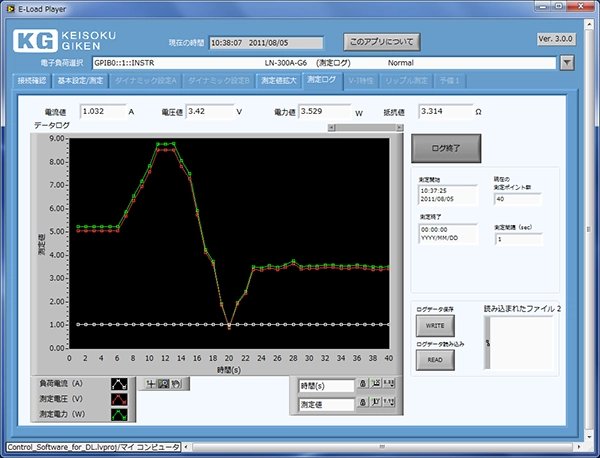Click the time axis one-time autoscale button
This screenshot has height=458, width=600.
coord(376,385)
